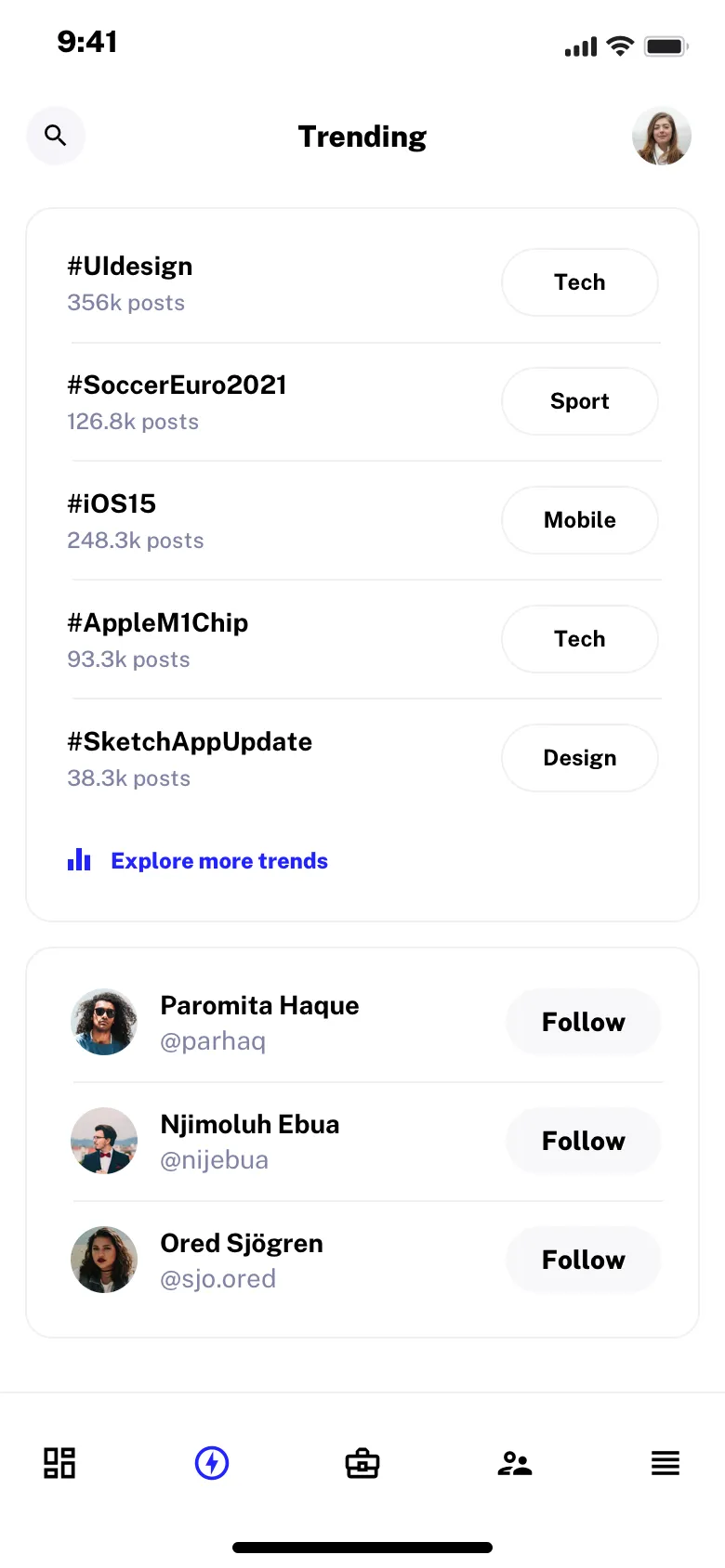
Task: Open the #UIdesign trending hashtag
Action: tap(130, 267)
